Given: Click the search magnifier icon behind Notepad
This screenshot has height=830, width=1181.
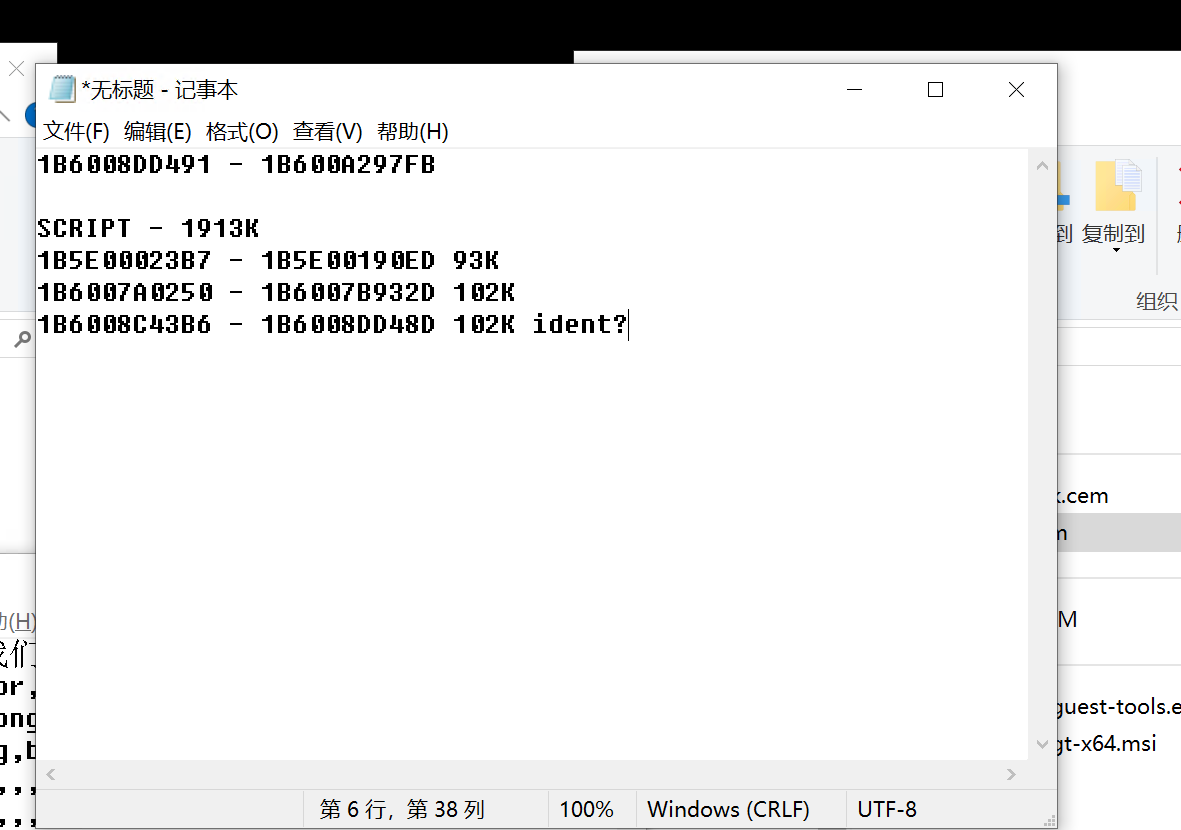Looking at the screenshot, I should 21,340.
